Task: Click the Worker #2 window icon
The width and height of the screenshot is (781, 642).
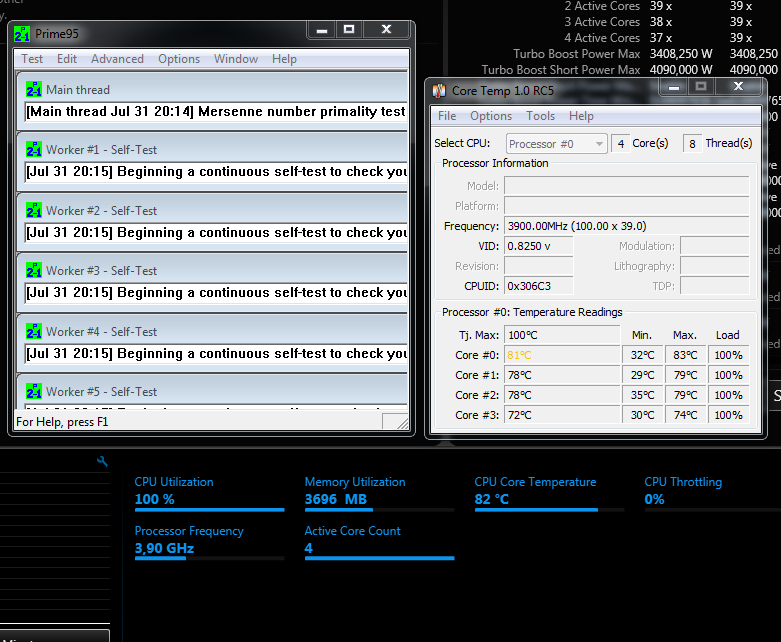Action: tap(34, 210)
